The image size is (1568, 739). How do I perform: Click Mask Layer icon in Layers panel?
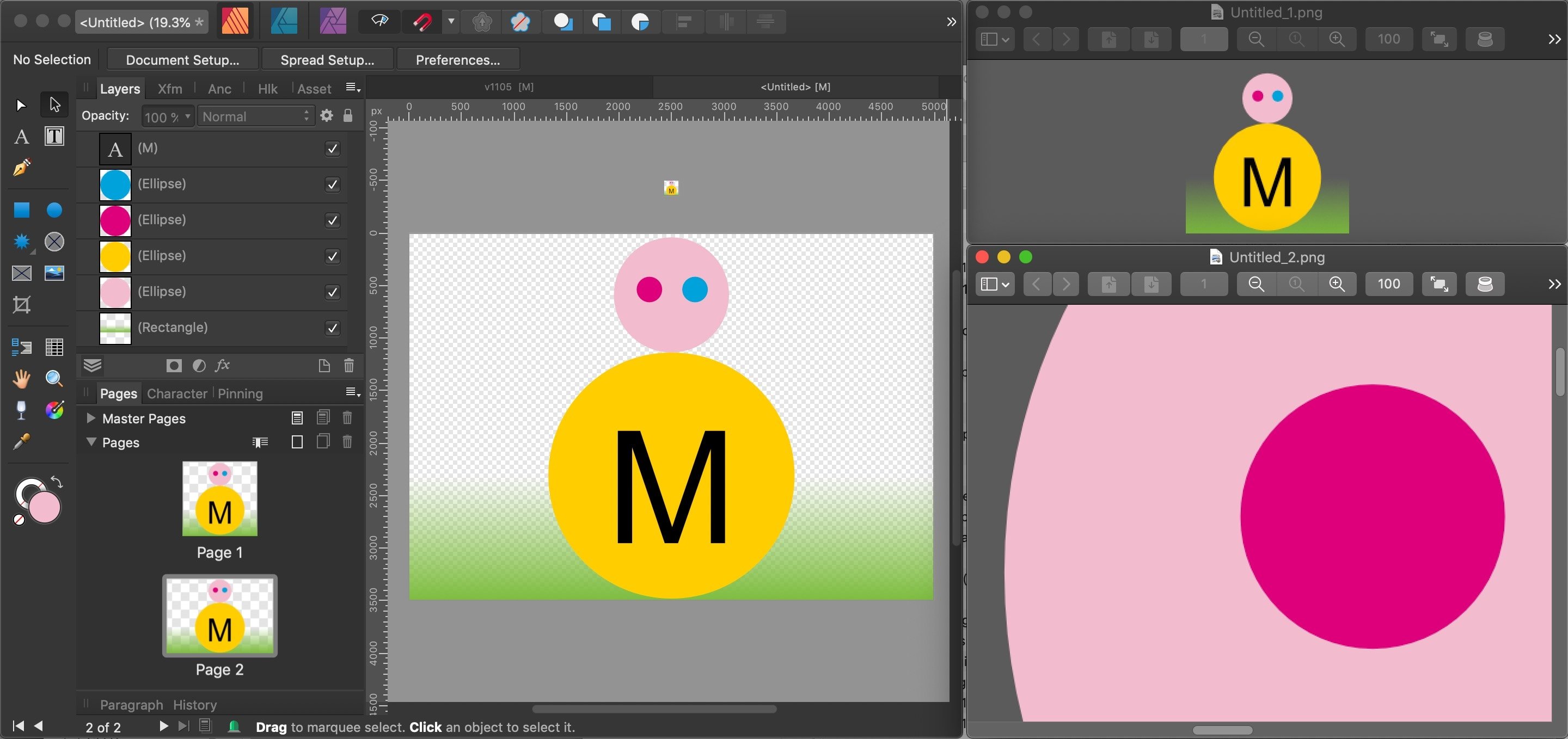(x=174, y=366)
